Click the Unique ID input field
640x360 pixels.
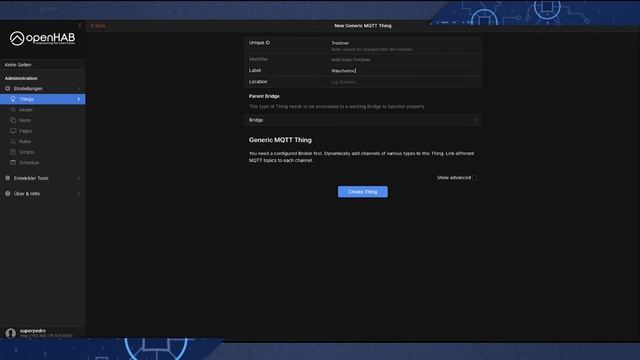[x=404, y=43]
